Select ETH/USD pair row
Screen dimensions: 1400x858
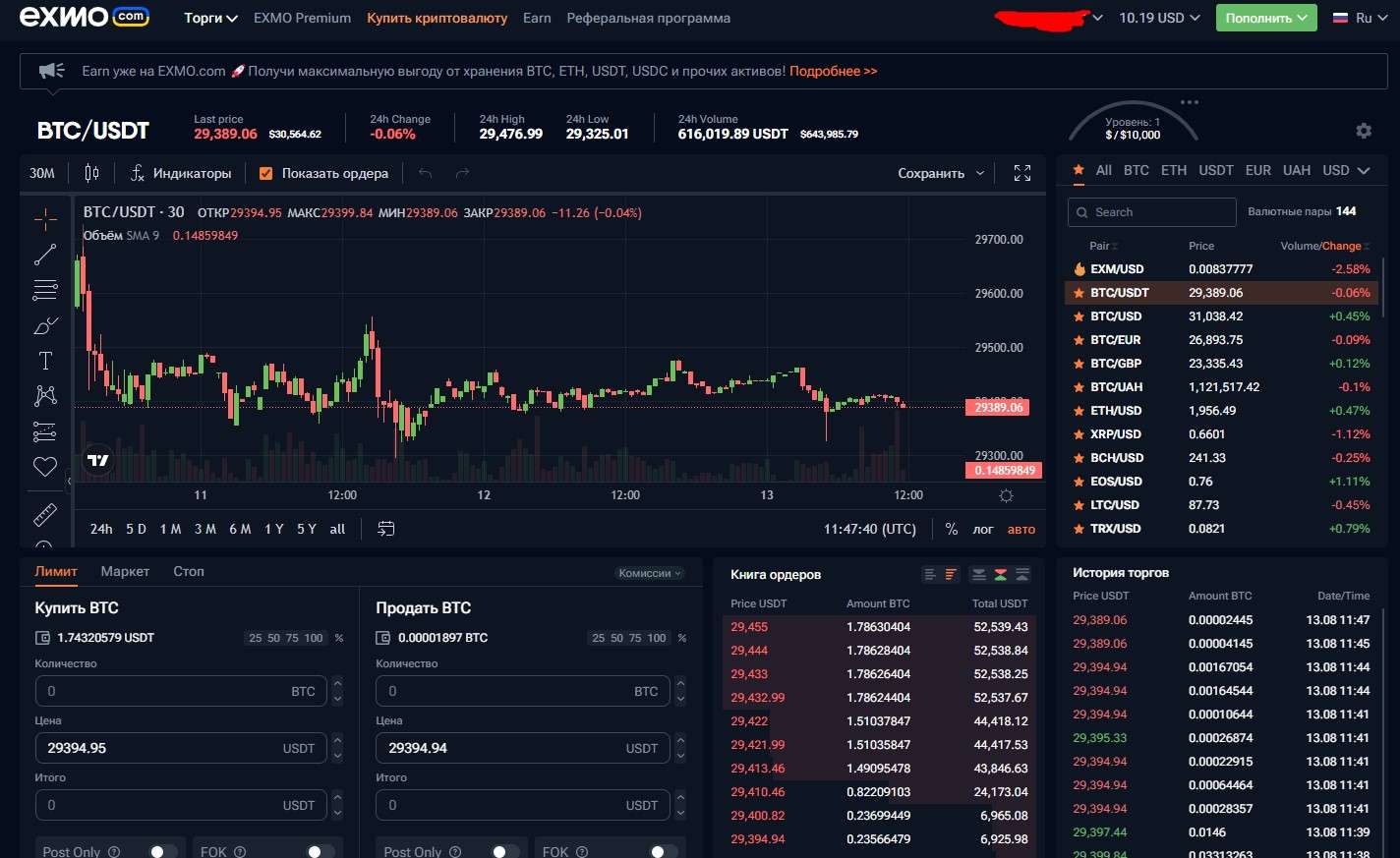pos(1221,411)
